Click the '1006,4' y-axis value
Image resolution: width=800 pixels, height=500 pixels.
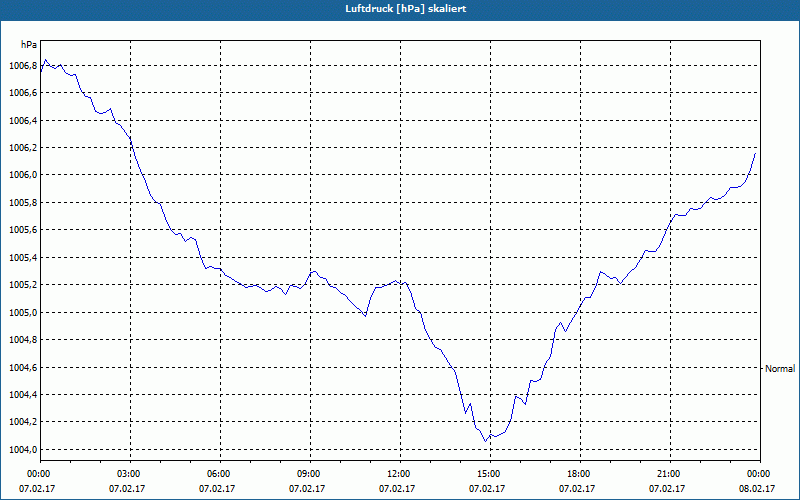pyautogui.click(x=23, y=120)
